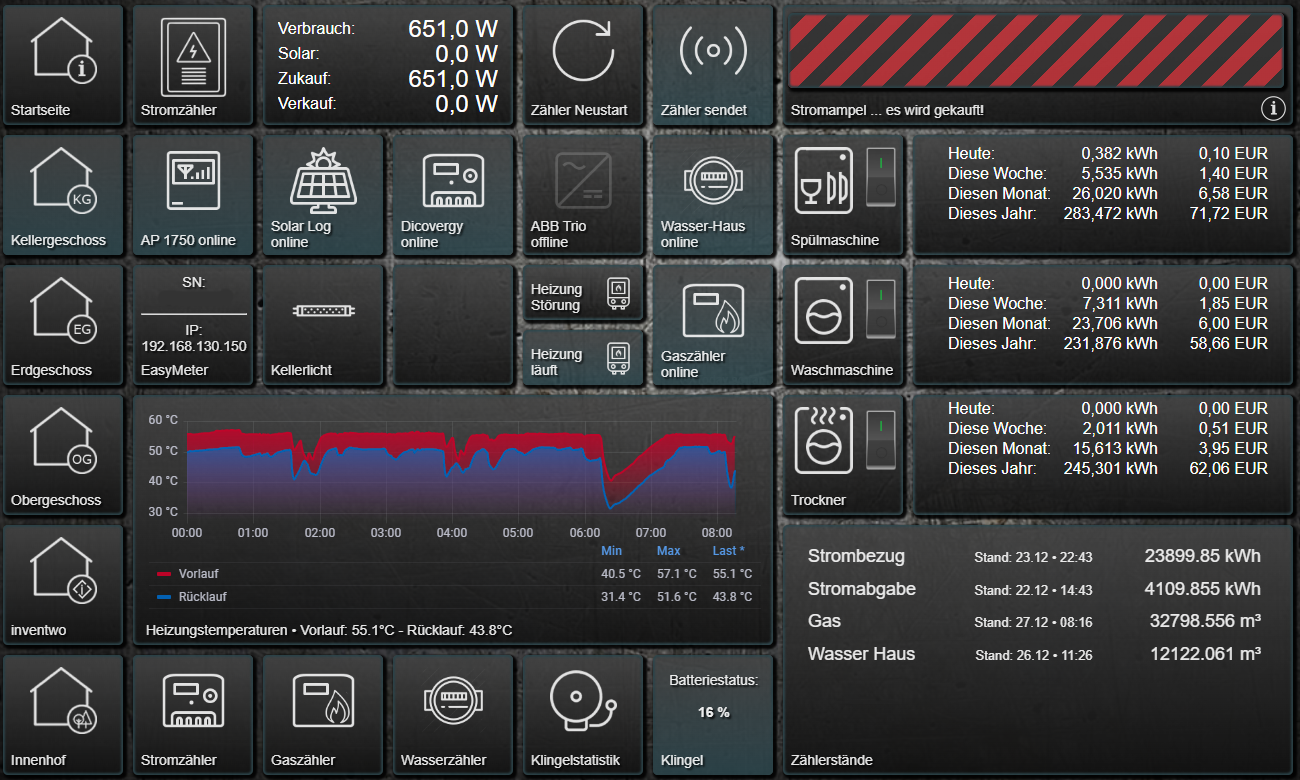Screen dimensions: 1300x780
Task: Click the AP 1750 online access point tile
Action: point(193,195)
